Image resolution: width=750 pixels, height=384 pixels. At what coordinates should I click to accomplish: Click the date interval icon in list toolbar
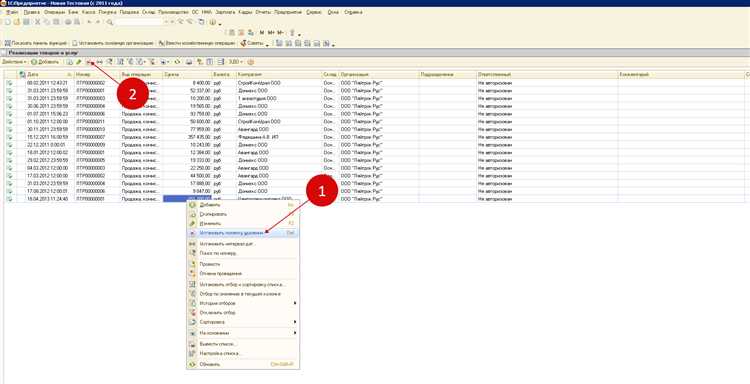click(99, 62)
